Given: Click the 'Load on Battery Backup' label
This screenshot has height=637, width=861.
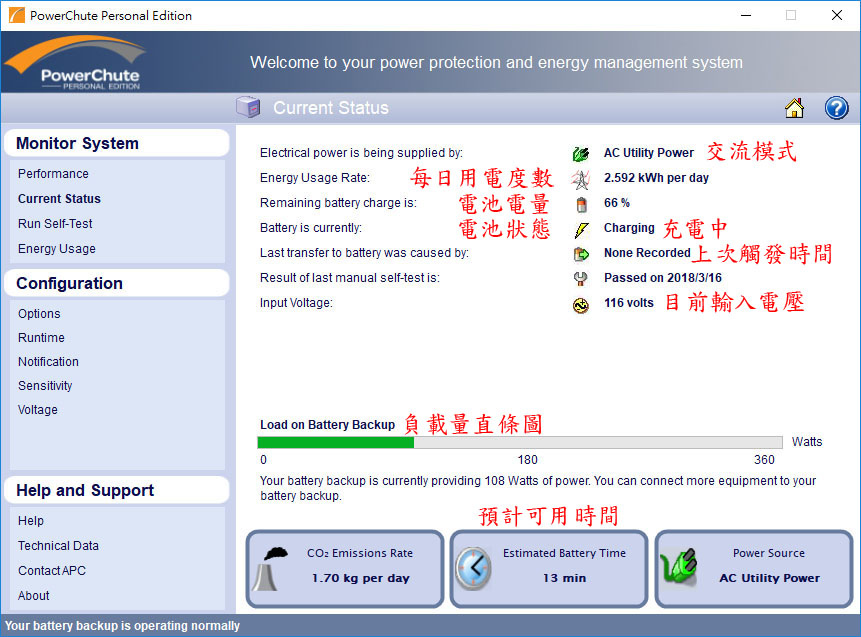Looking at the screenshot, I should (327, 425).
